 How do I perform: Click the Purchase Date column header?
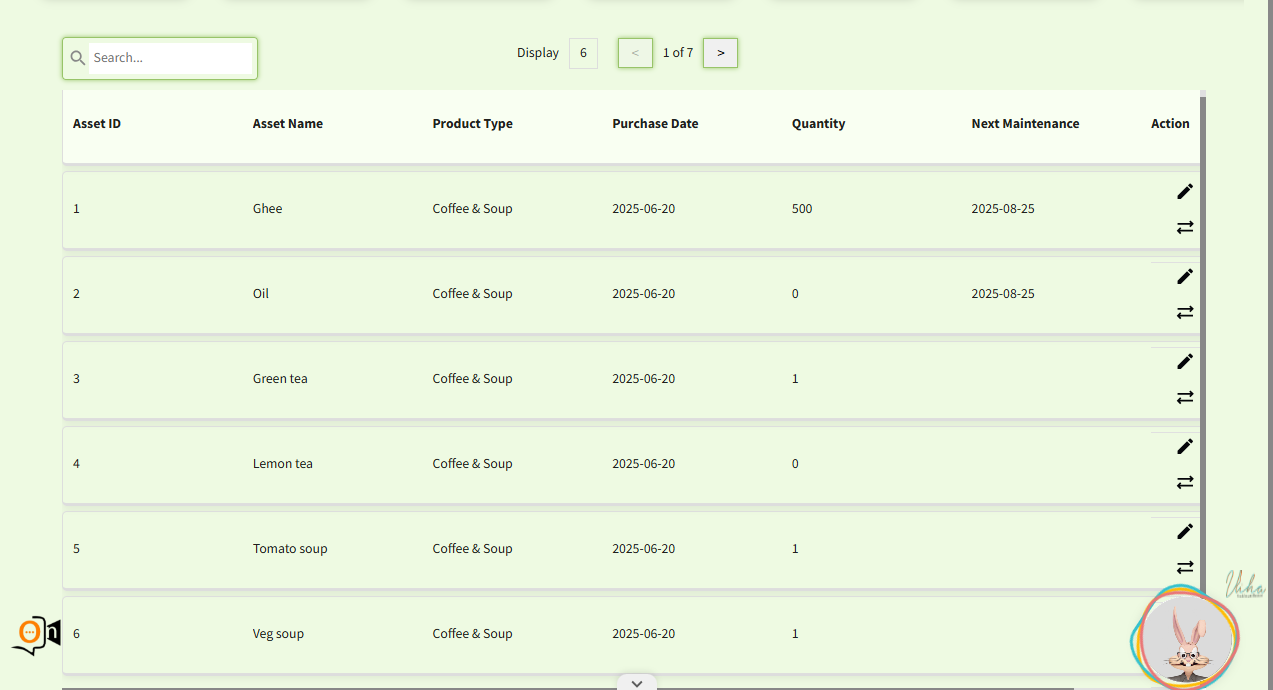click(x=655, y=124)
